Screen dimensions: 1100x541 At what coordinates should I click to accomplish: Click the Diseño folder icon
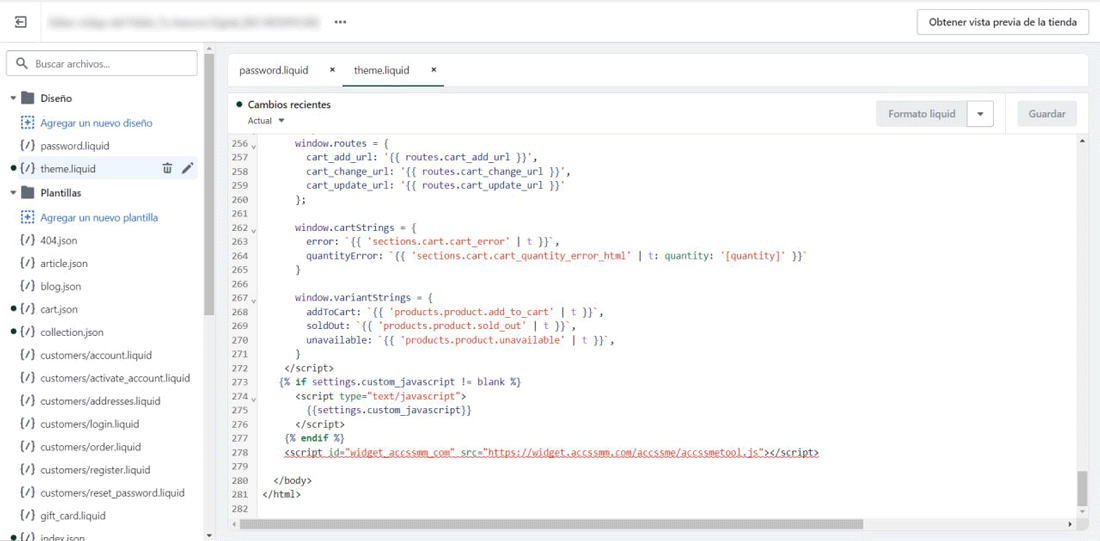tap(28, 98)
